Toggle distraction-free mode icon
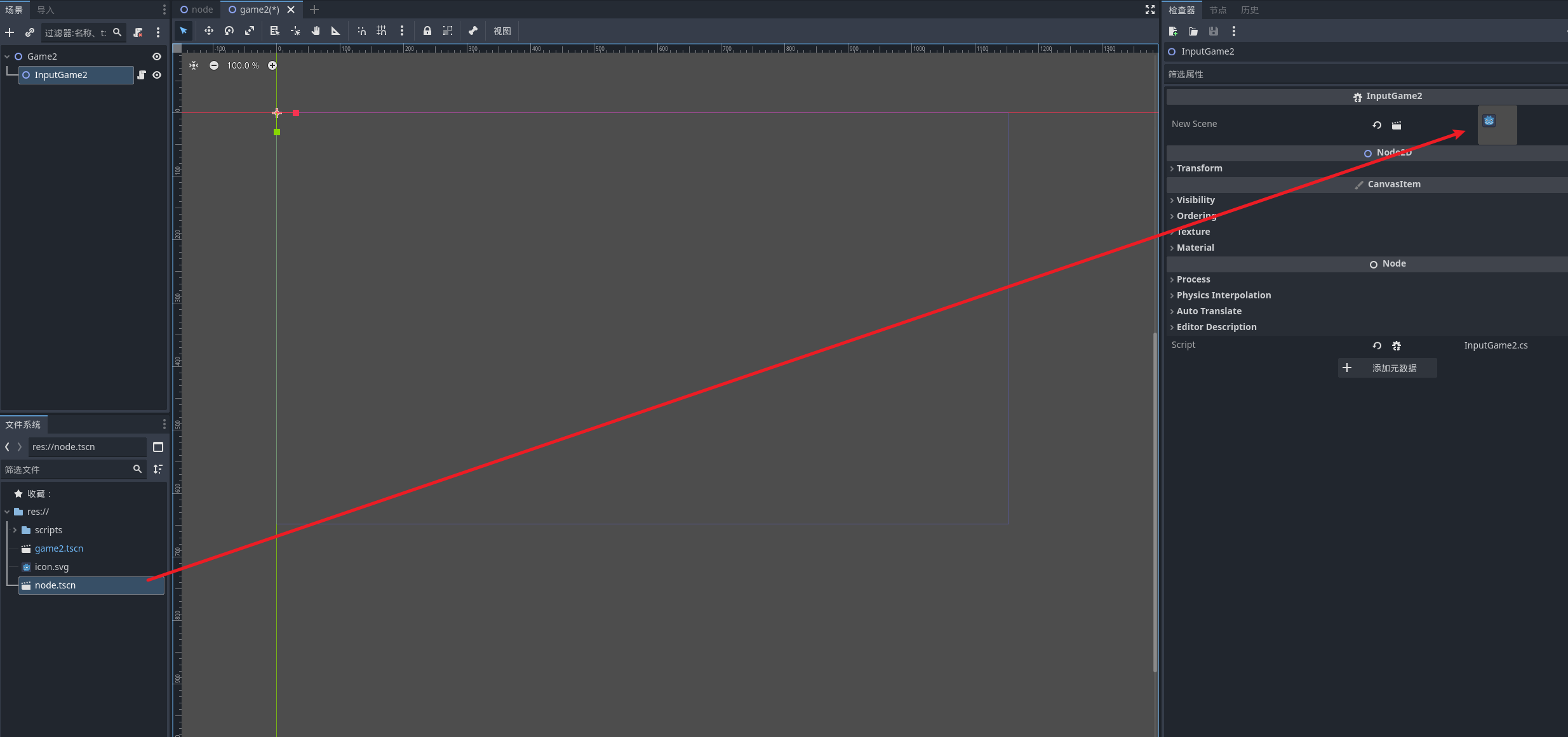The height and width of the screenshot is (737, 1568). [x=1150, y=10]
